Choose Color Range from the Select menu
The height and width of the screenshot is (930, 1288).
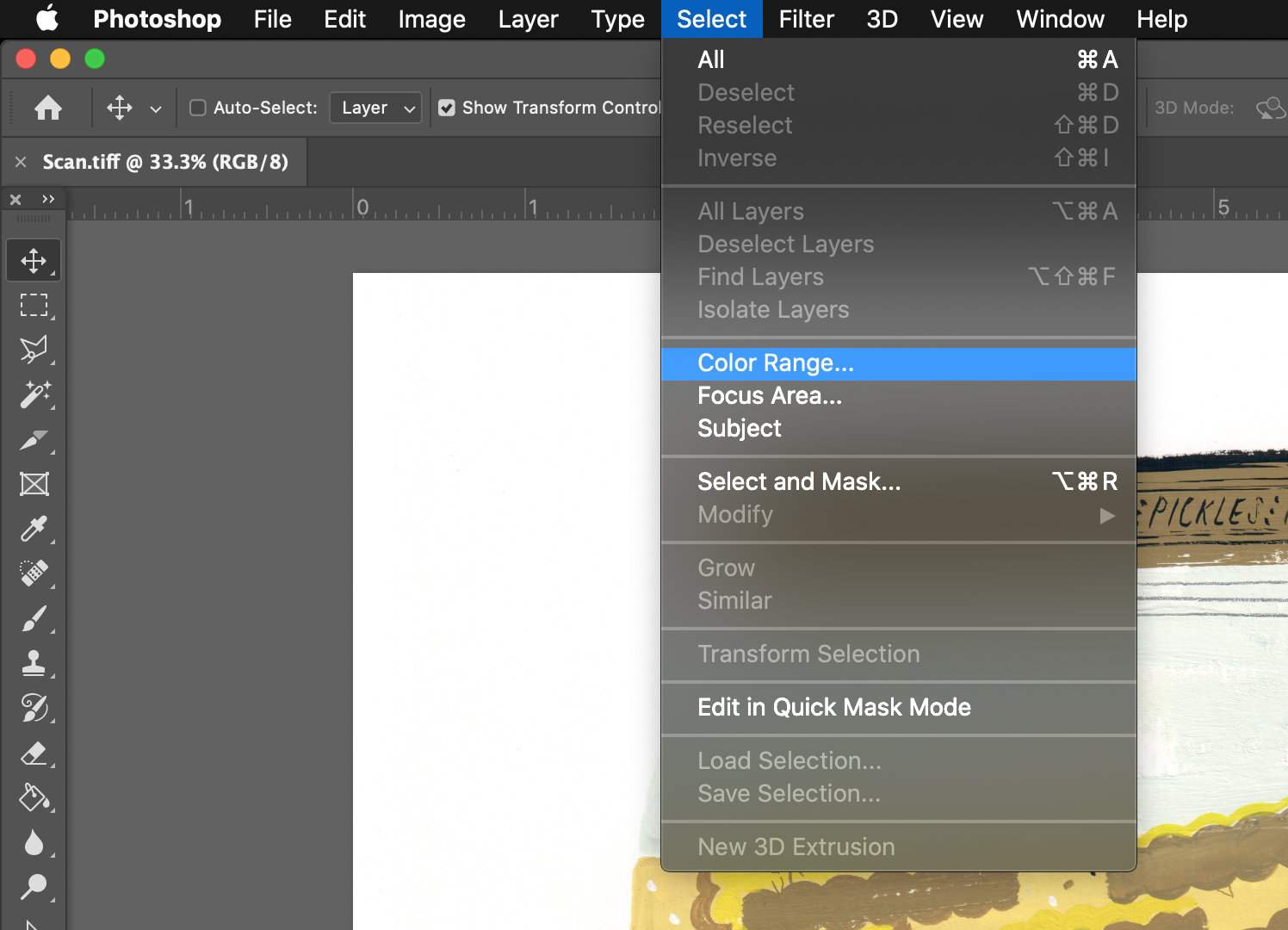[x=899, y=363]
